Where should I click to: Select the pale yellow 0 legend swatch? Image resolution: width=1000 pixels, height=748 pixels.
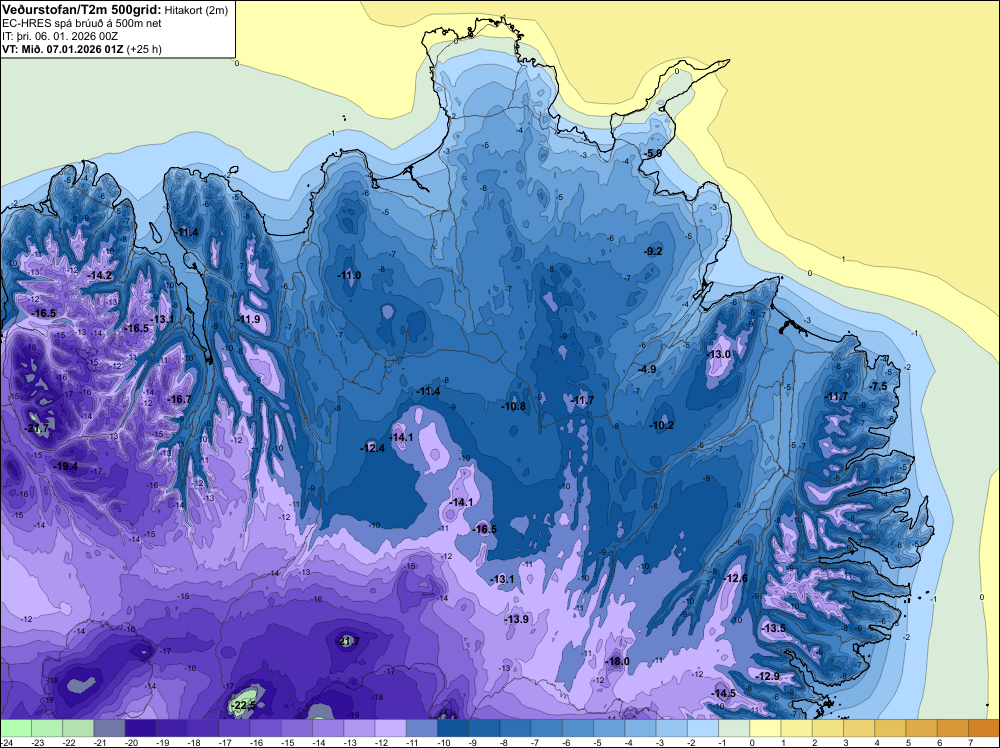point(765,728)
